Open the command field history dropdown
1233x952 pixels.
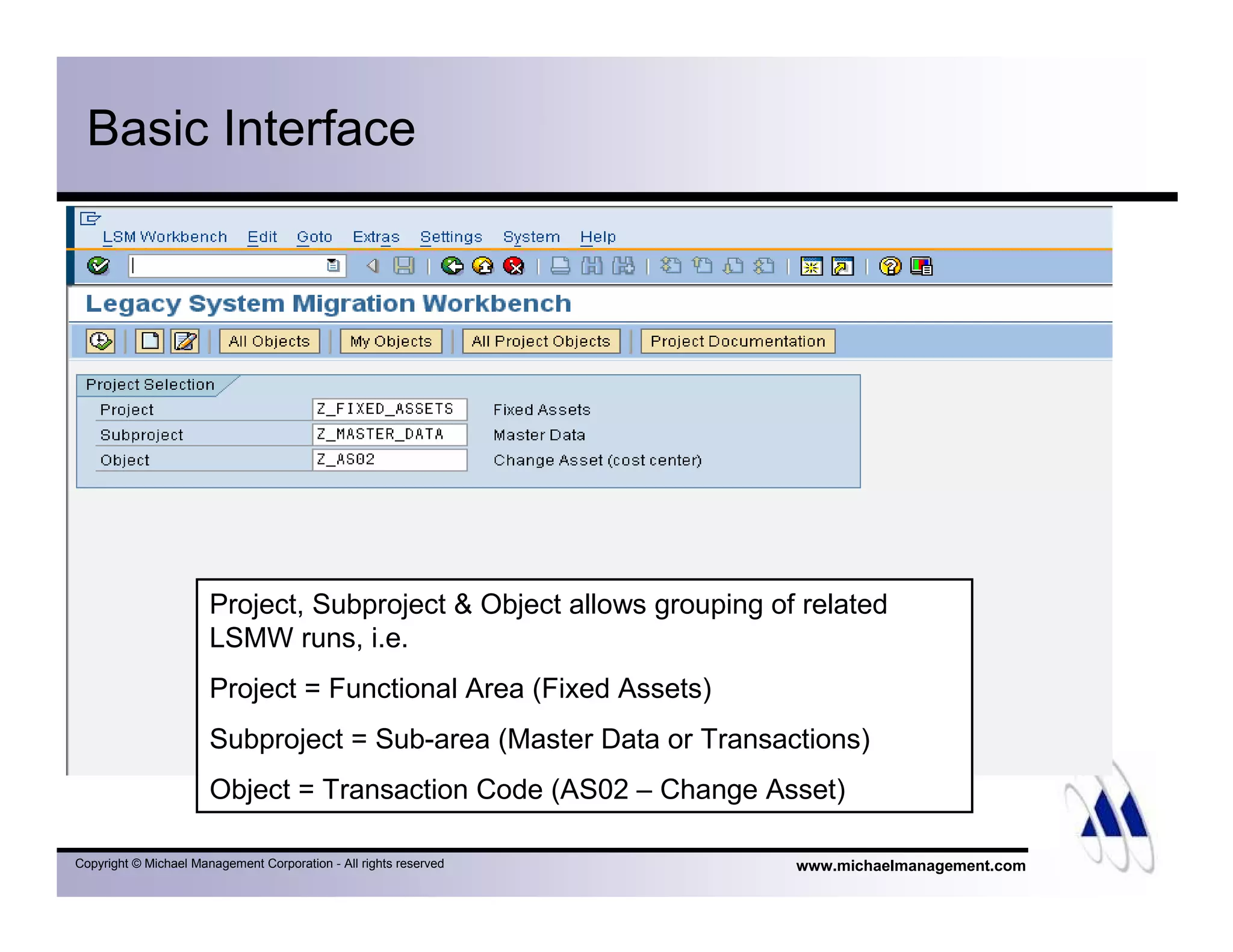coord(333,265)
